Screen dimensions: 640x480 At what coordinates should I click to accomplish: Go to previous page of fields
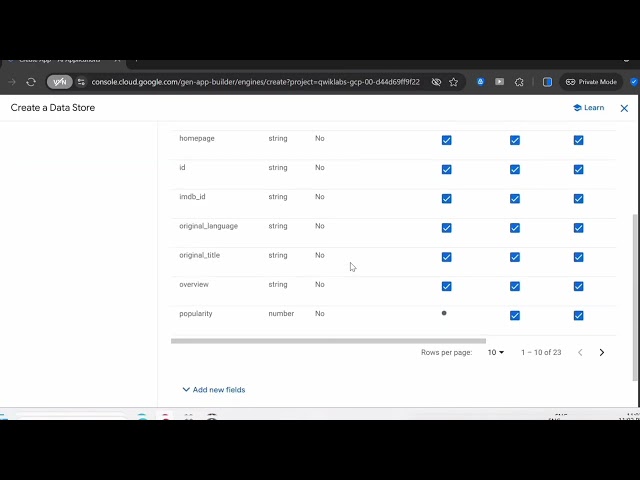pyautogui.click(x=580, y=352)
